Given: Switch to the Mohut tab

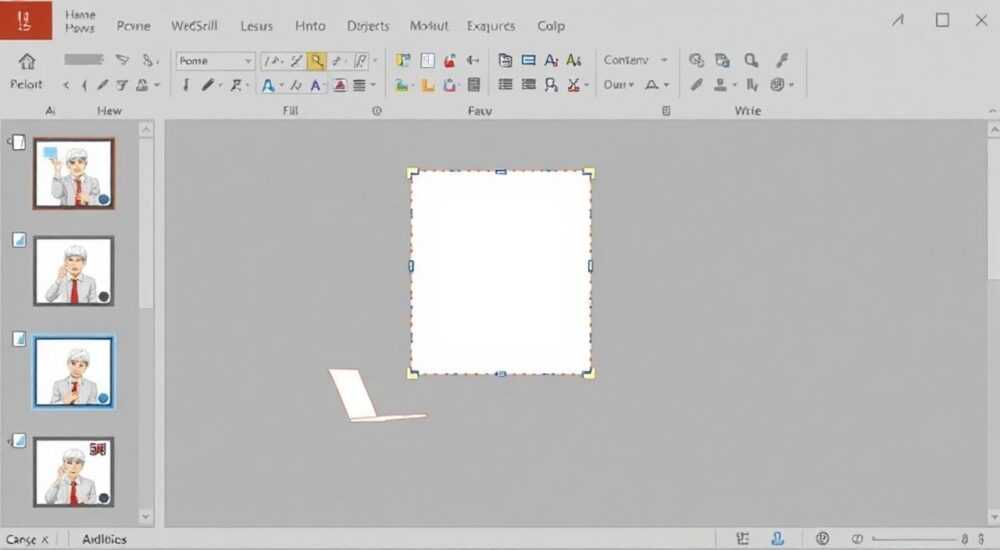Looking at the screenshot, I should click(x=429, y=26).
